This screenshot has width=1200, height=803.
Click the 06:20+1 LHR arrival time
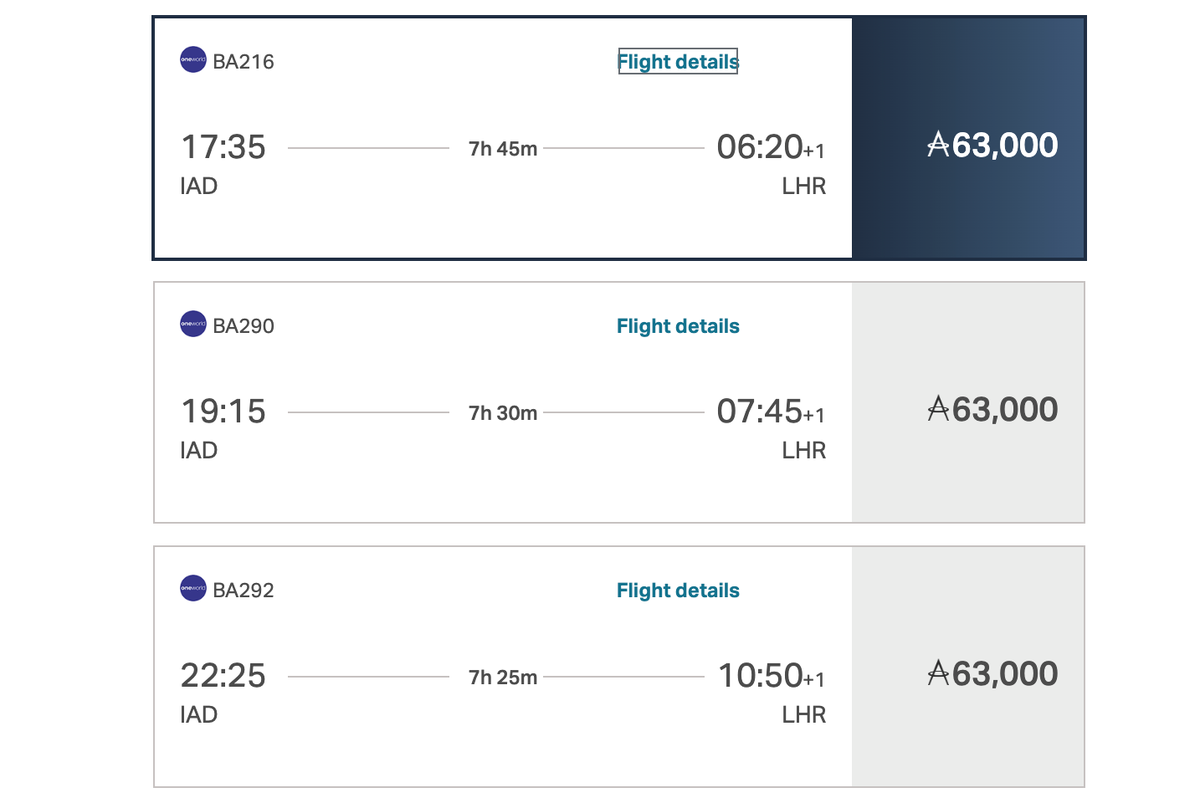pyautogui.click(x=770, y=147)
